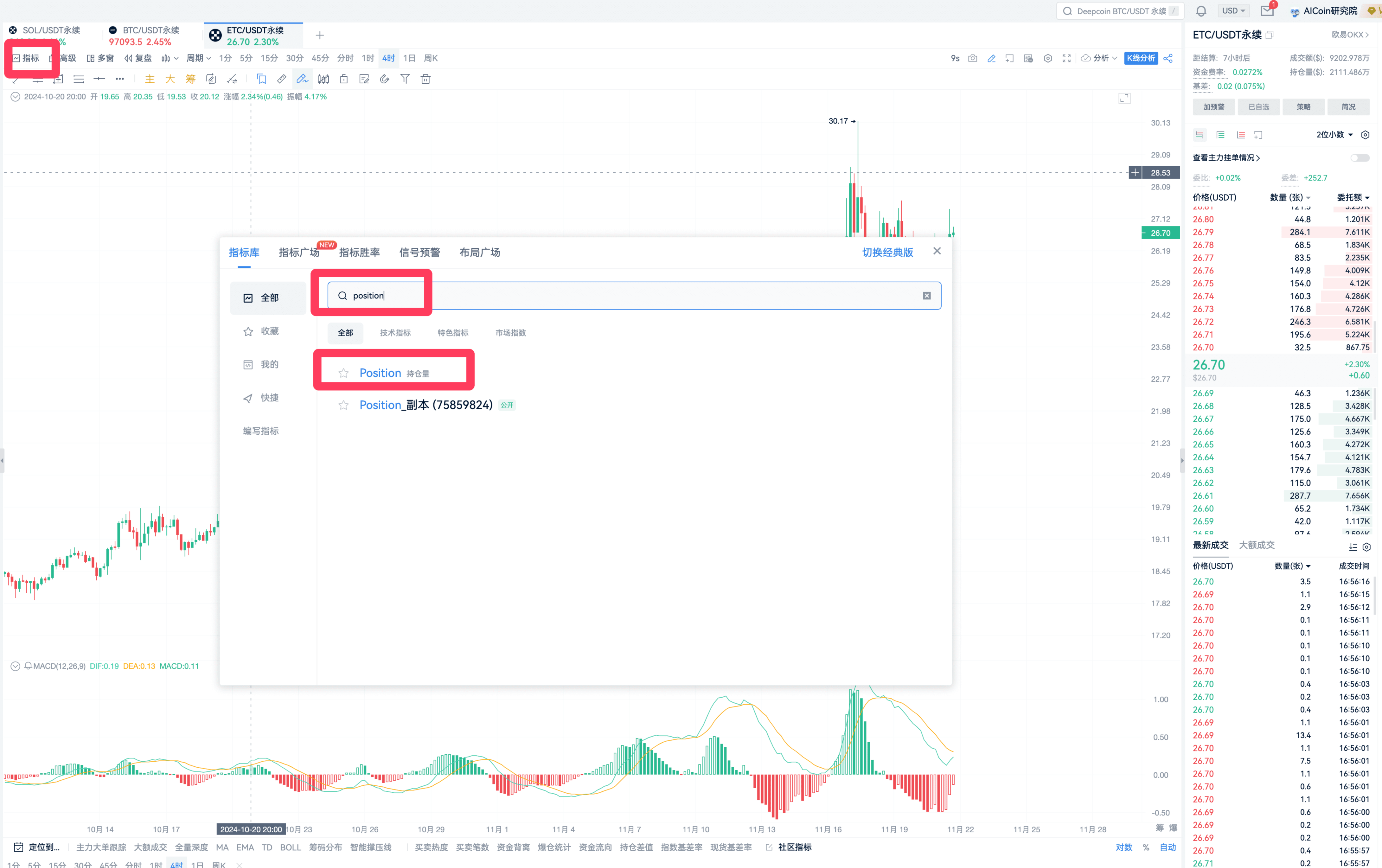
Task: Click the trash delete drawings icon
Action: [x=425, y=79]
